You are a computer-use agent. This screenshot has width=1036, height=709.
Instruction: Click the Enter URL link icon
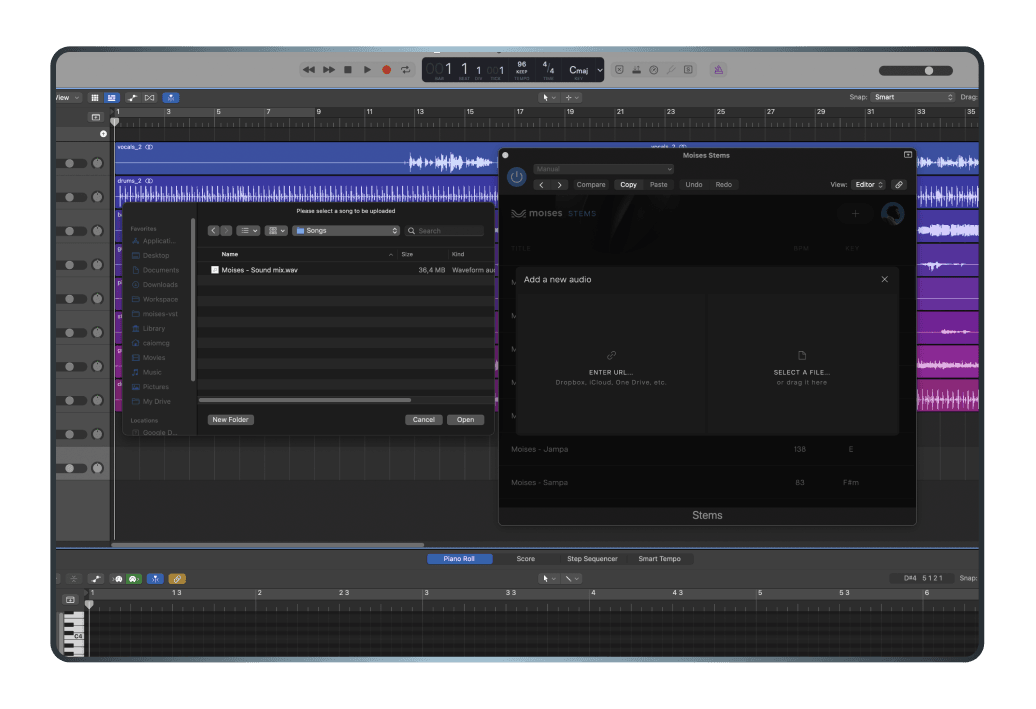pyautogui.click(x=611, y=355)
